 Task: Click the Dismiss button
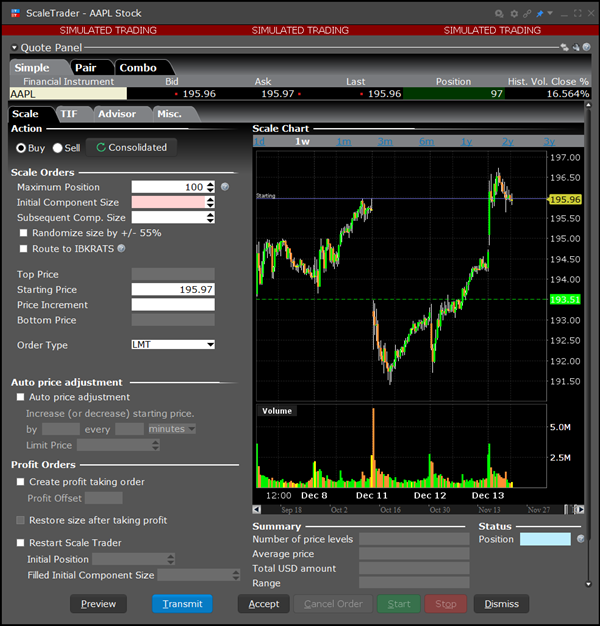click(x=501, y=604)
